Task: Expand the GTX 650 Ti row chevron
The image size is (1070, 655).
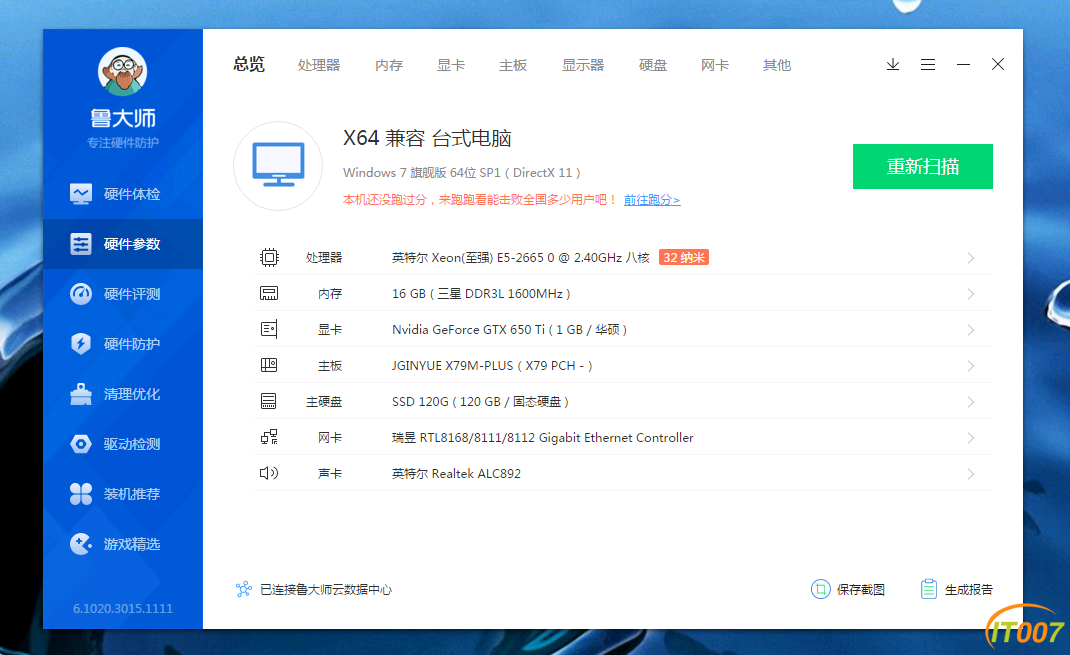Action: 970,330
